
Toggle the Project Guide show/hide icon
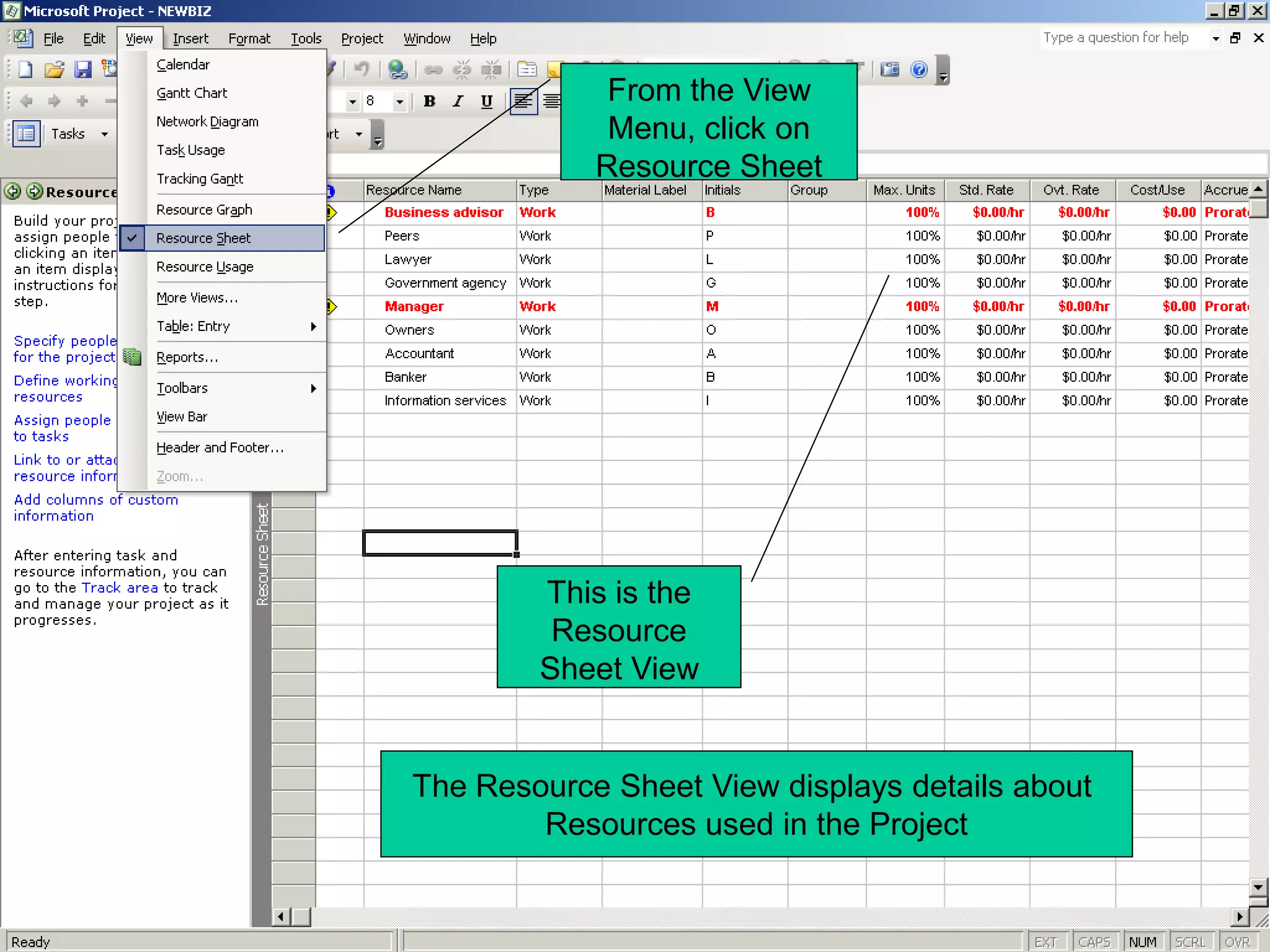[26, 133]
